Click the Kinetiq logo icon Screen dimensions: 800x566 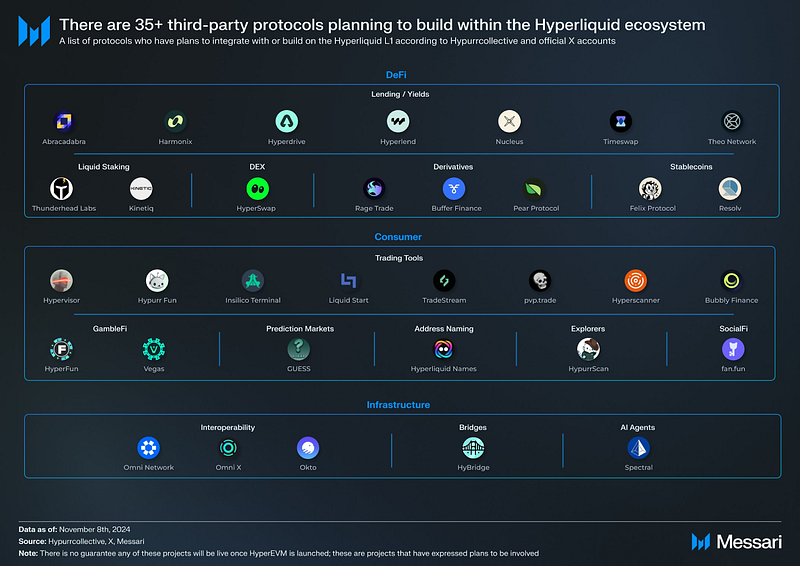click(141, 189)
